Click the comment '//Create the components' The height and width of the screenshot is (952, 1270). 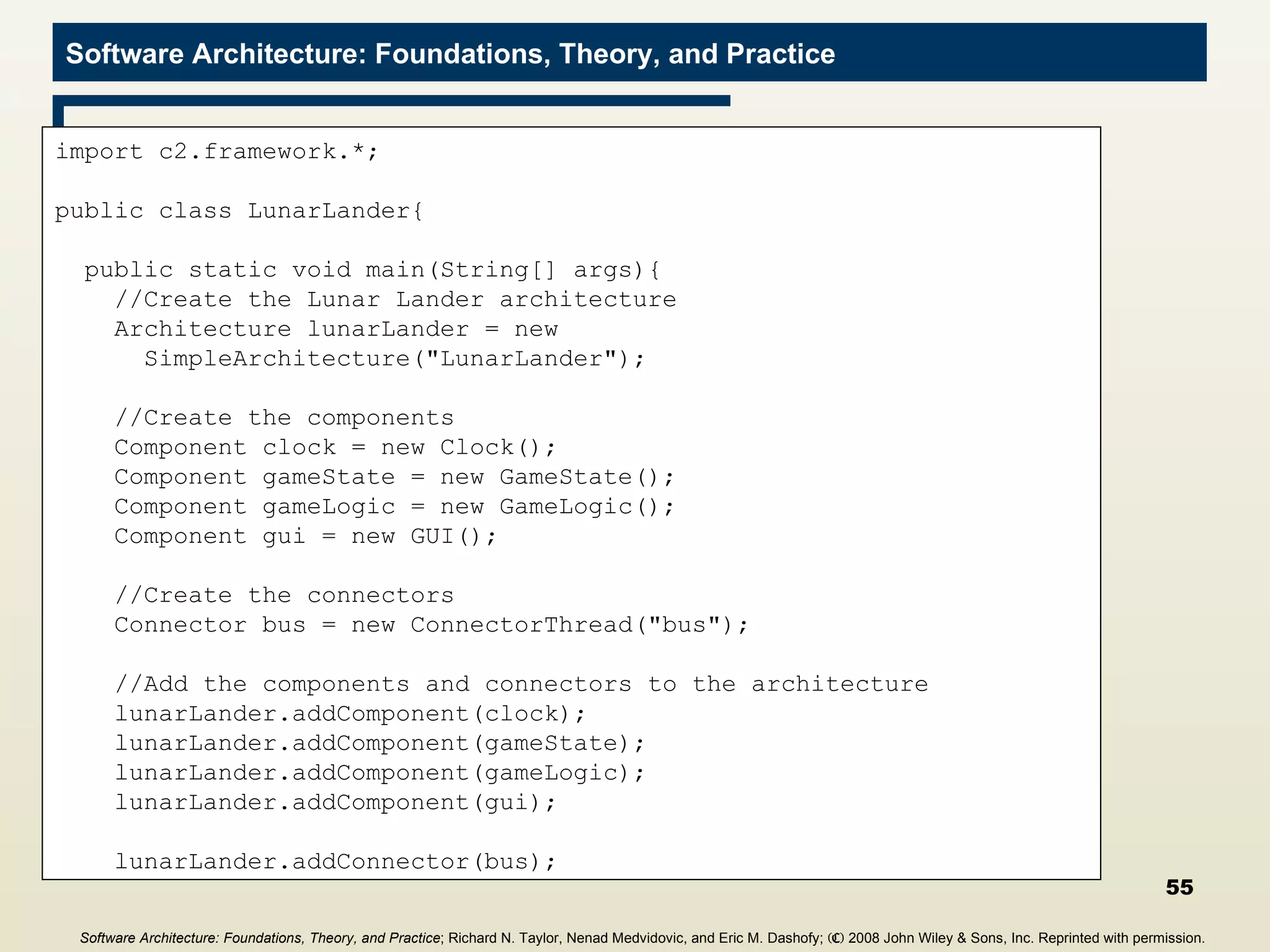pos(285,418)
